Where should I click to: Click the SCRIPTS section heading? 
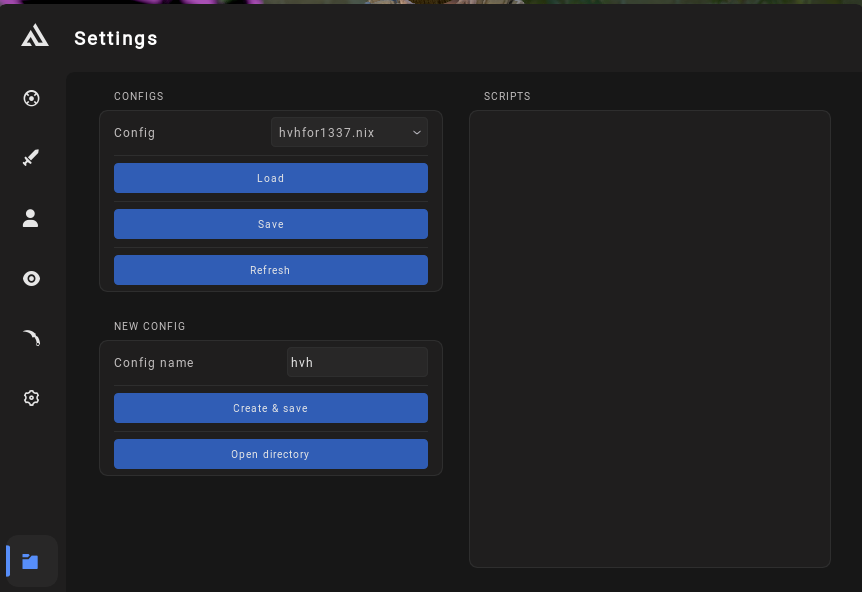coord(507,96)
